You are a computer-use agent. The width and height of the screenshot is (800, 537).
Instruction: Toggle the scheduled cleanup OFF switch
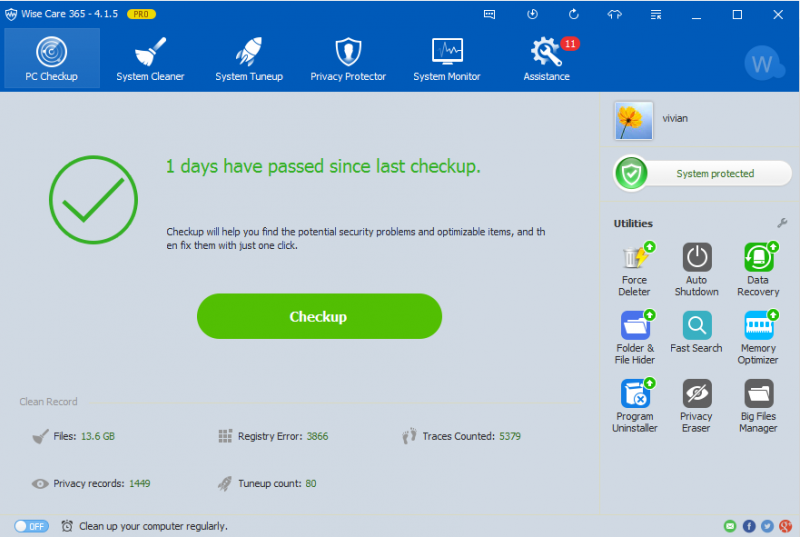(x=31, y=526)
